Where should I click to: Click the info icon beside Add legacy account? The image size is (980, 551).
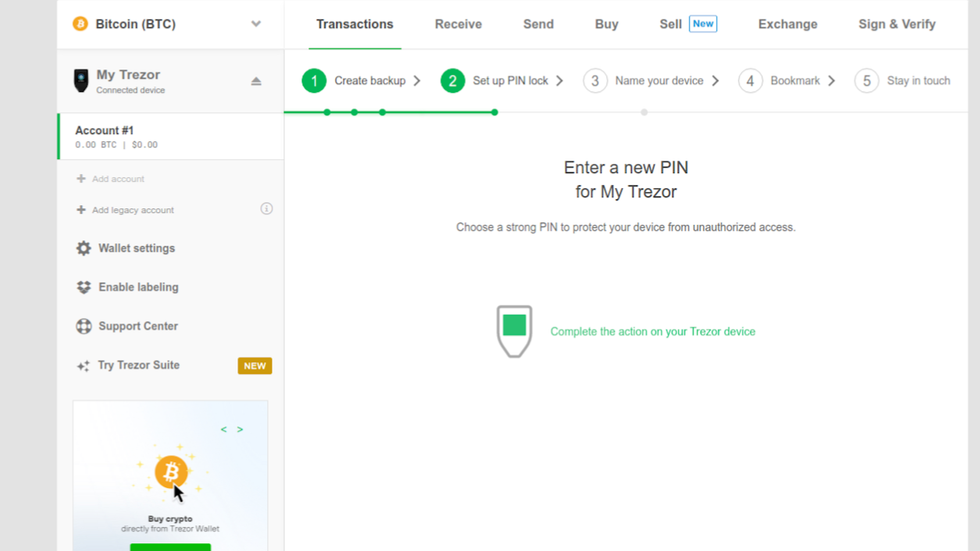(x=266, y=209)
